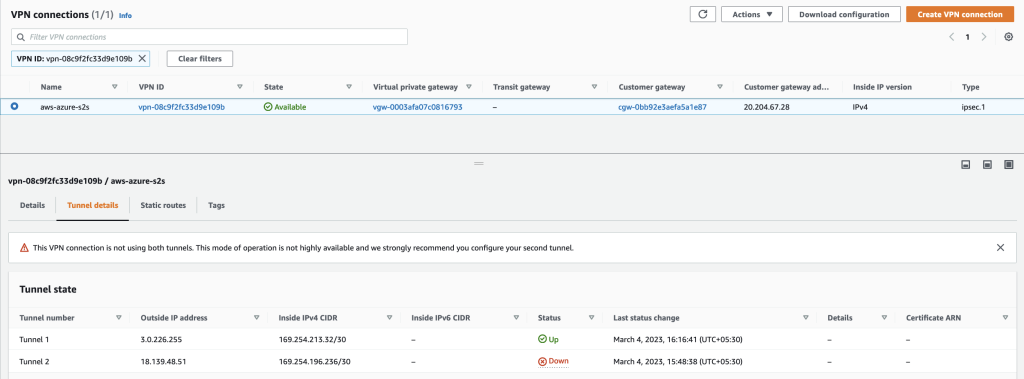Open vgw-0003afa07c0816793 gateway link
The width and height of the screenshot is (1024, 379).
417,107
